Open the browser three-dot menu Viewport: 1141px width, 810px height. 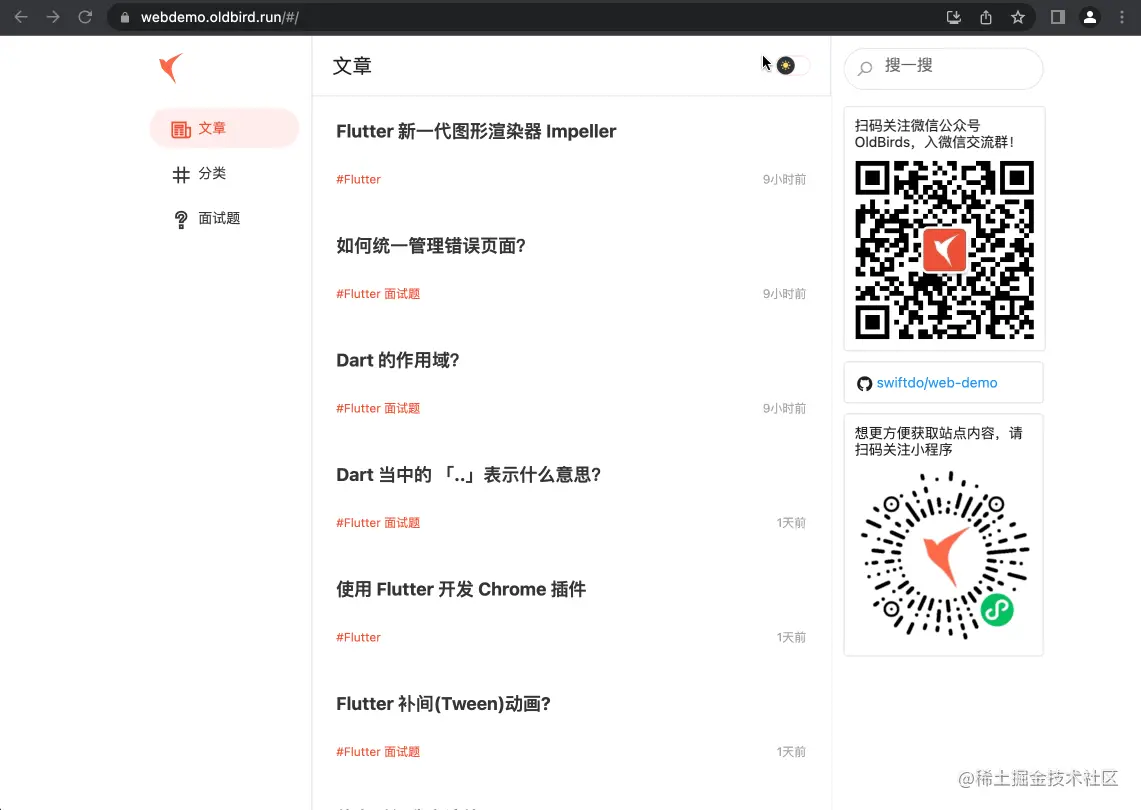pos(1122,17)
